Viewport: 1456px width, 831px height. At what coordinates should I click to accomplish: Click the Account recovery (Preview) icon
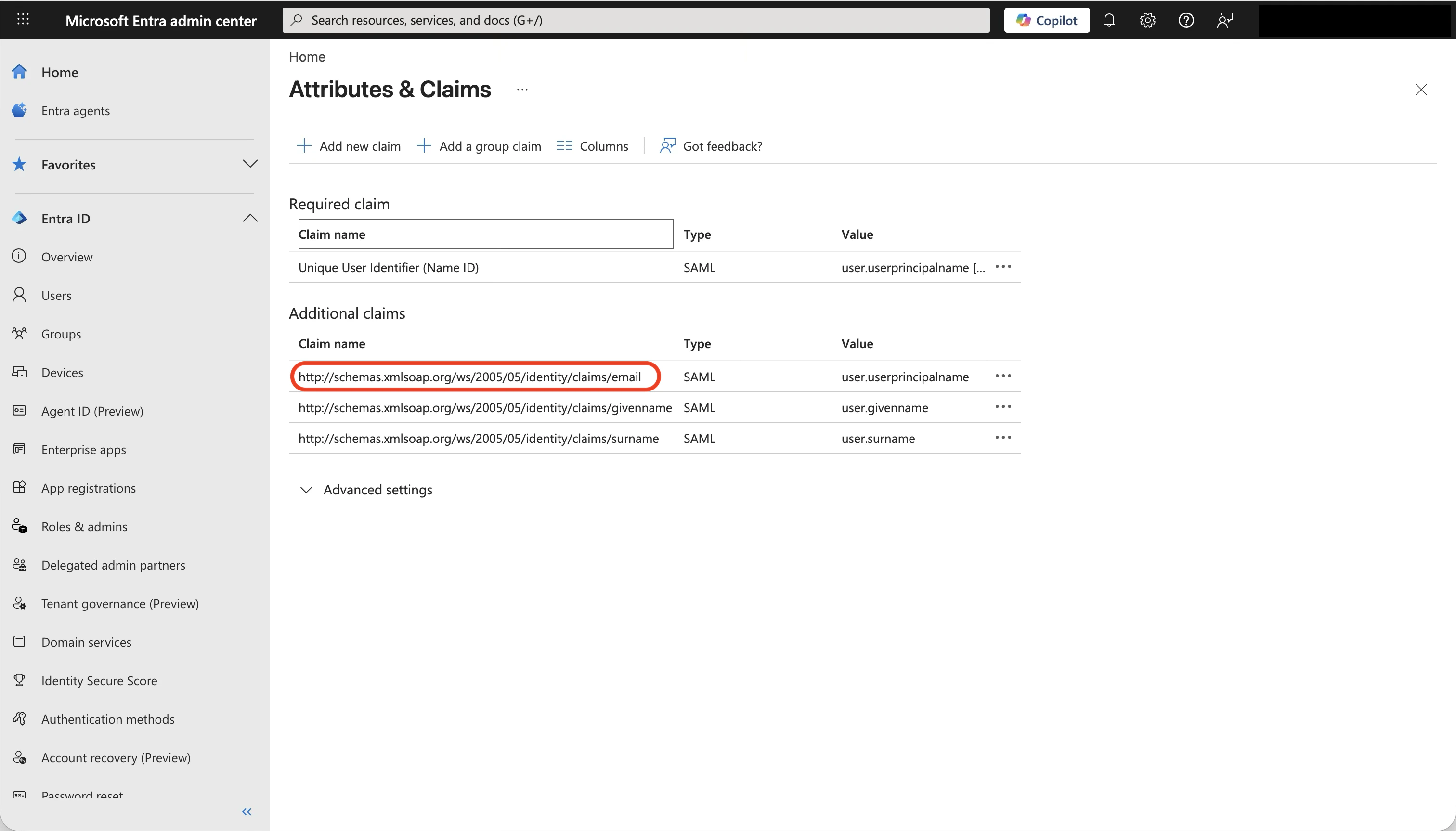pos(19,757)
